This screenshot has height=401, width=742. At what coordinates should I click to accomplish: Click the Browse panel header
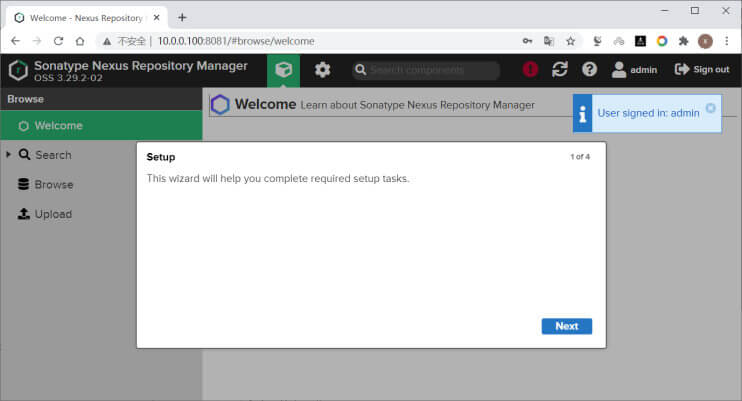[101, 99]
